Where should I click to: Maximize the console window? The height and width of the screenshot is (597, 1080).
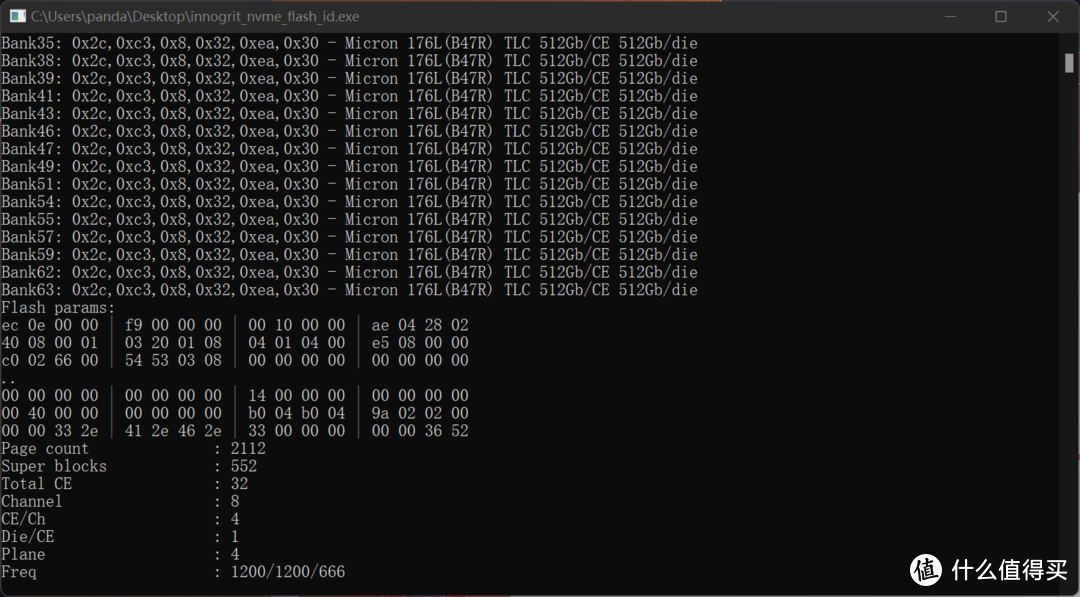[1001, 16]
